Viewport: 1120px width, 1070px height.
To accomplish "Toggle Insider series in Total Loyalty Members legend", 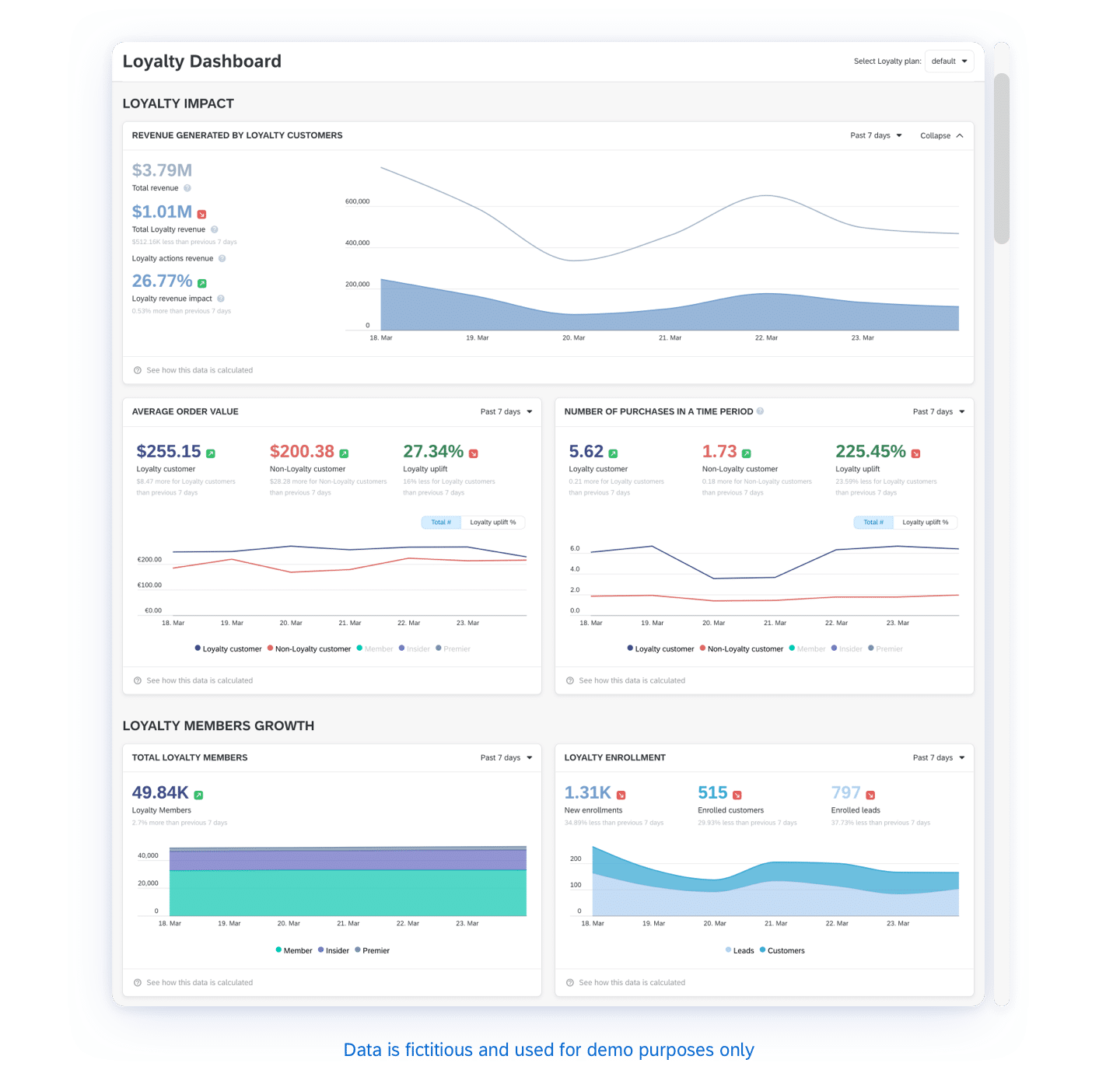I will [x=334, y=950].
